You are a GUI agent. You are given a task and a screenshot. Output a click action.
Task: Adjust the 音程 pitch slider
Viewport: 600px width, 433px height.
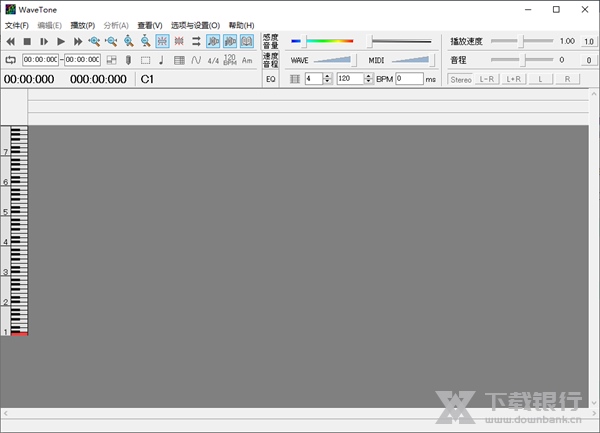click(522, 60)
